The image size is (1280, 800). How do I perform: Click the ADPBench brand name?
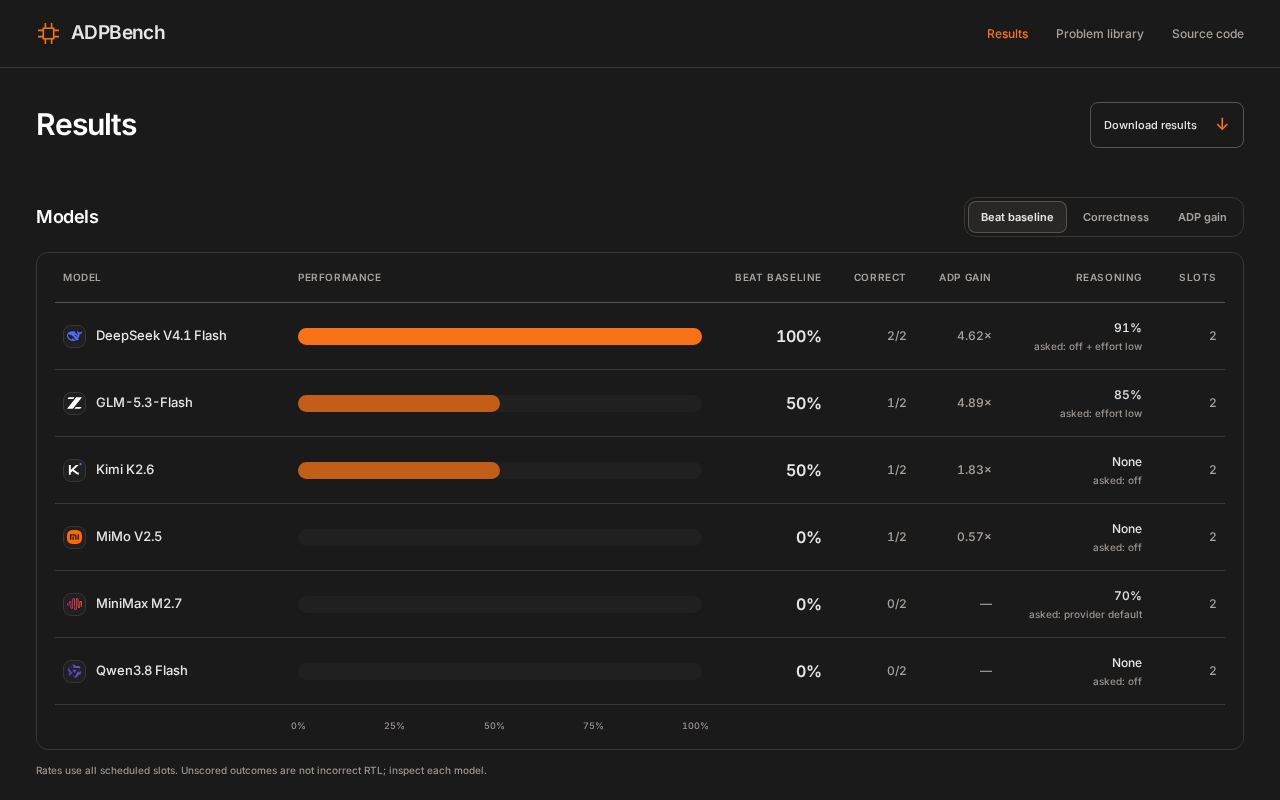pos(118,33)
